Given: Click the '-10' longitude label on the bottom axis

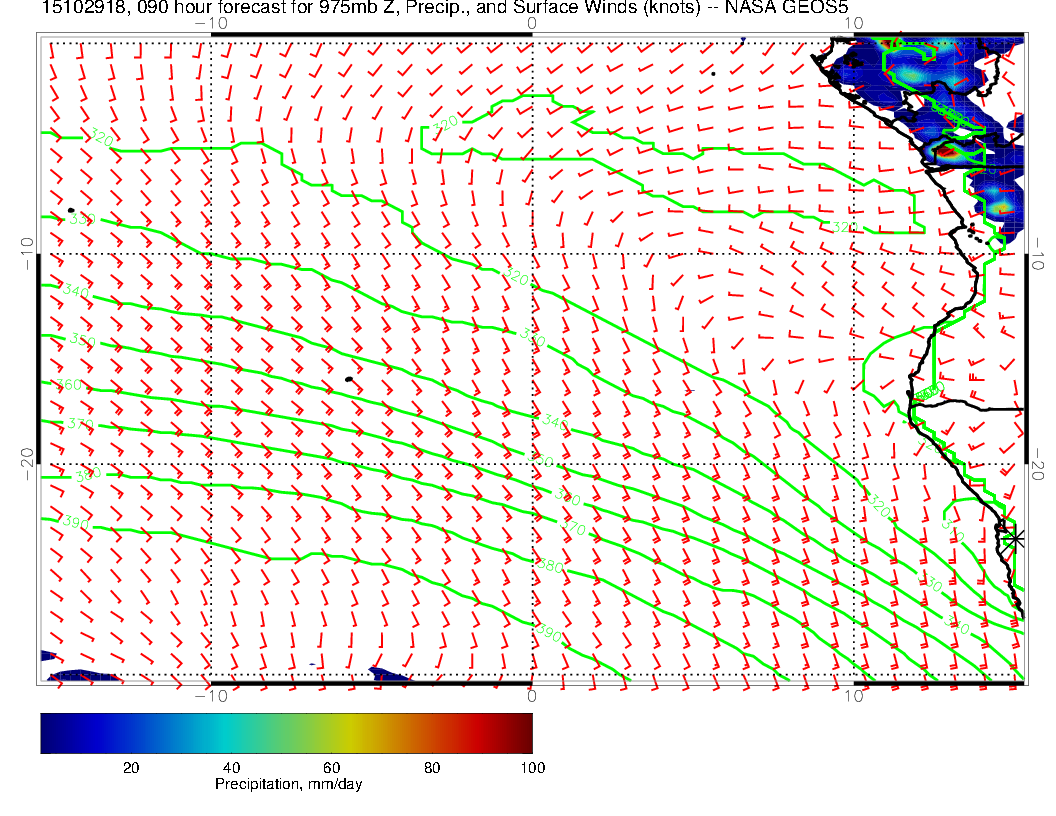Looking at the screenshot, I should coord(210,695).
